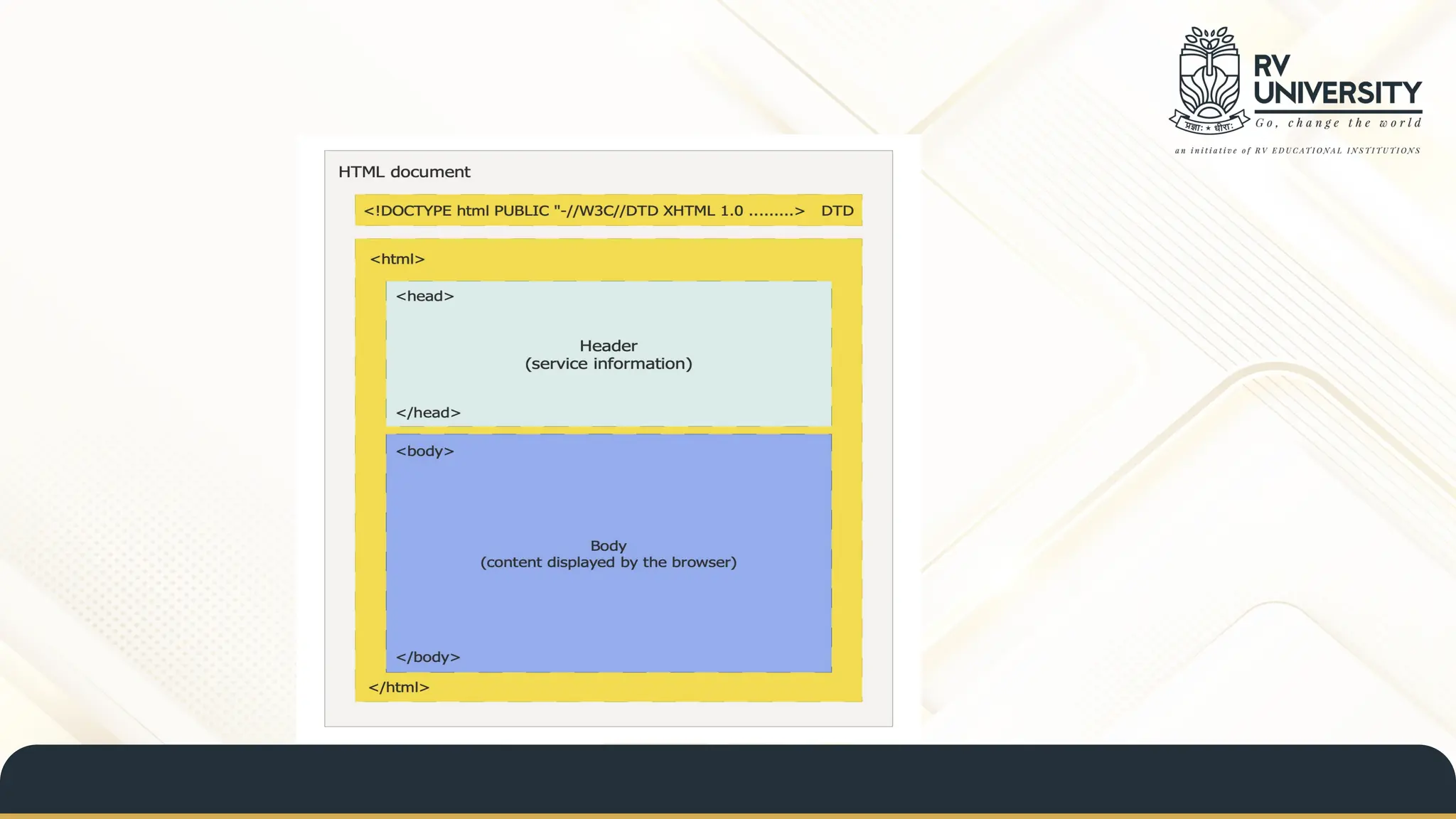Viewport: 1456px width, 819px height.
Task: Click the 'Body' label in blue box
Action: point(608,546)
